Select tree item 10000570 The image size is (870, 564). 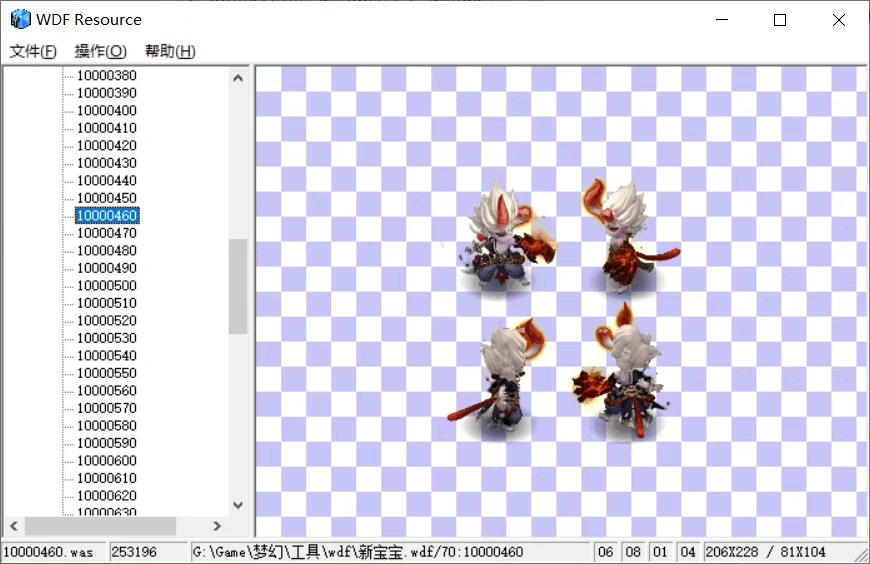pyautogui.click(x=107, y=408)
